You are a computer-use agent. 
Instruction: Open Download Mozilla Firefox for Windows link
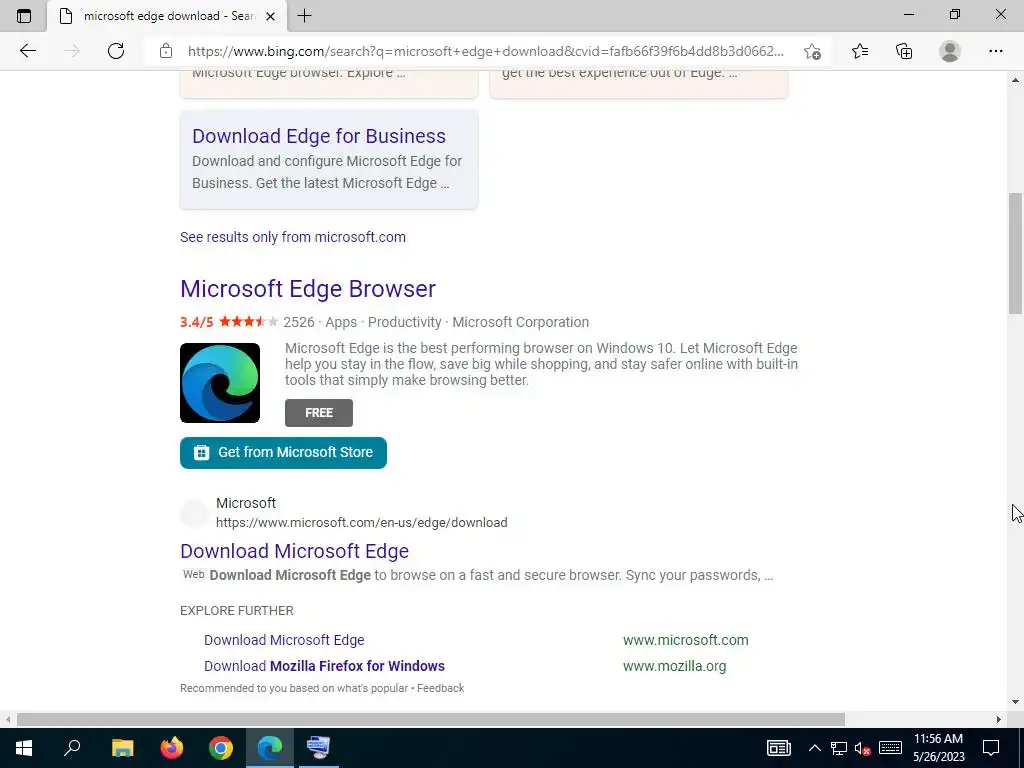coord(325,666)
